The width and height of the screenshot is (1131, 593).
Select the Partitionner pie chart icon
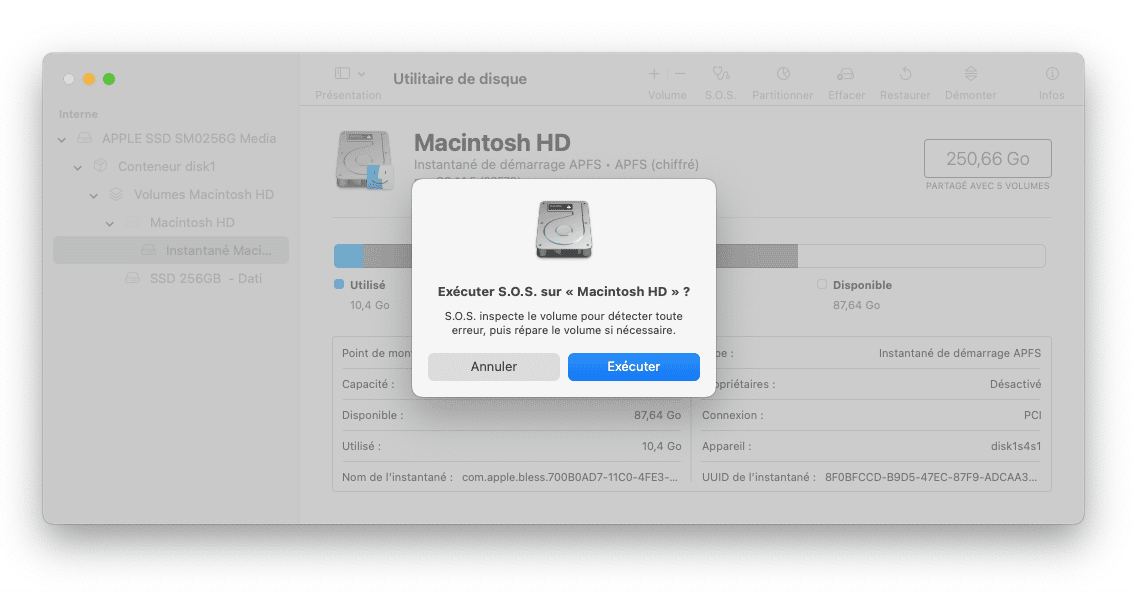click(783, 74)
